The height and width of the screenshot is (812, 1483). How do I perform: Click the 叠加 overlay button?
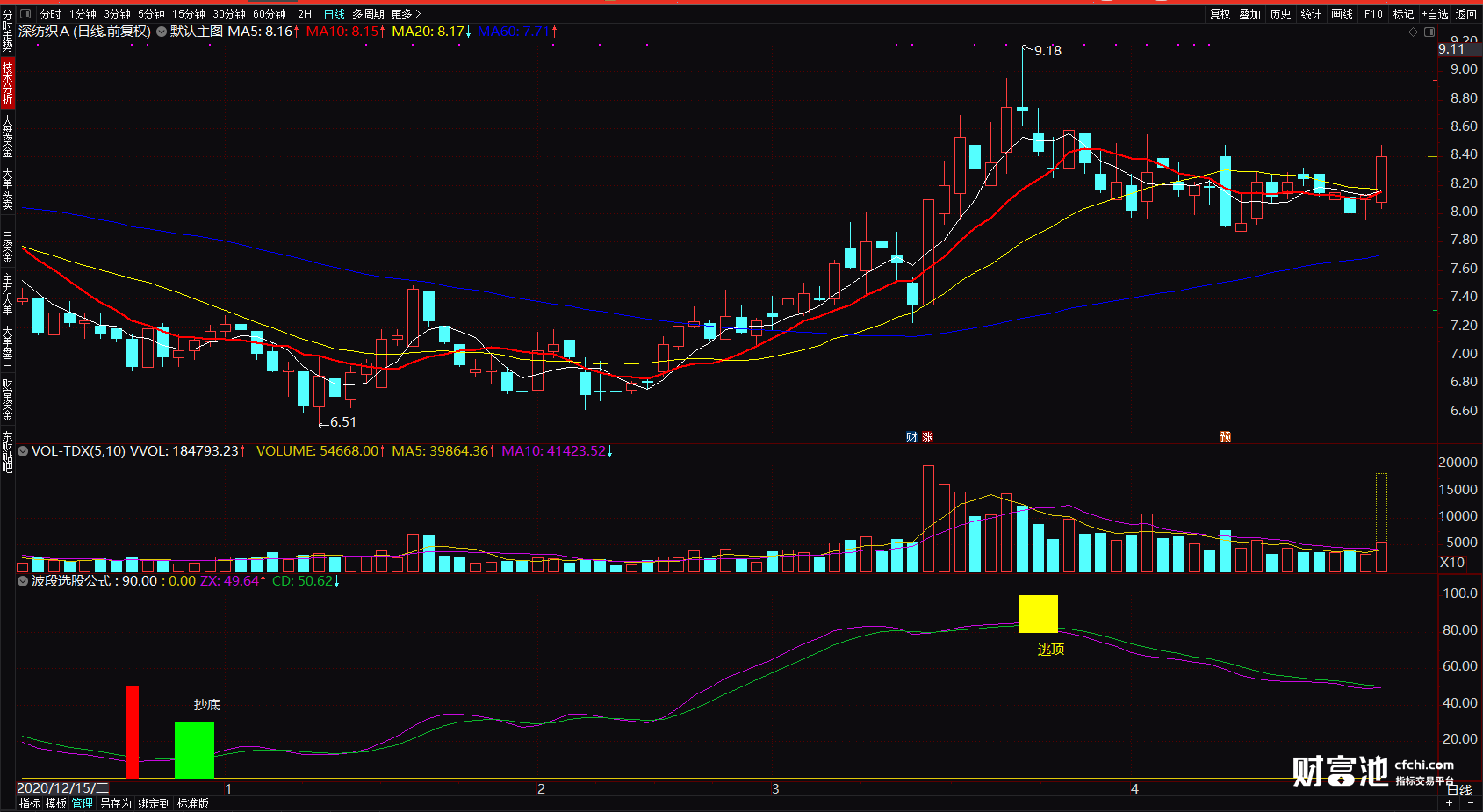tap(1250, 14)
